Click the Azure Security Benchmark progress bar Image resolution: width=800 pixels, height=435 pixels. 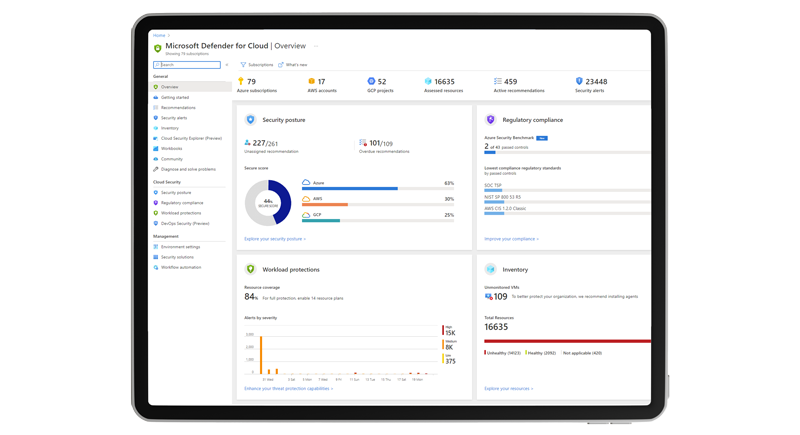coord(567,152)
